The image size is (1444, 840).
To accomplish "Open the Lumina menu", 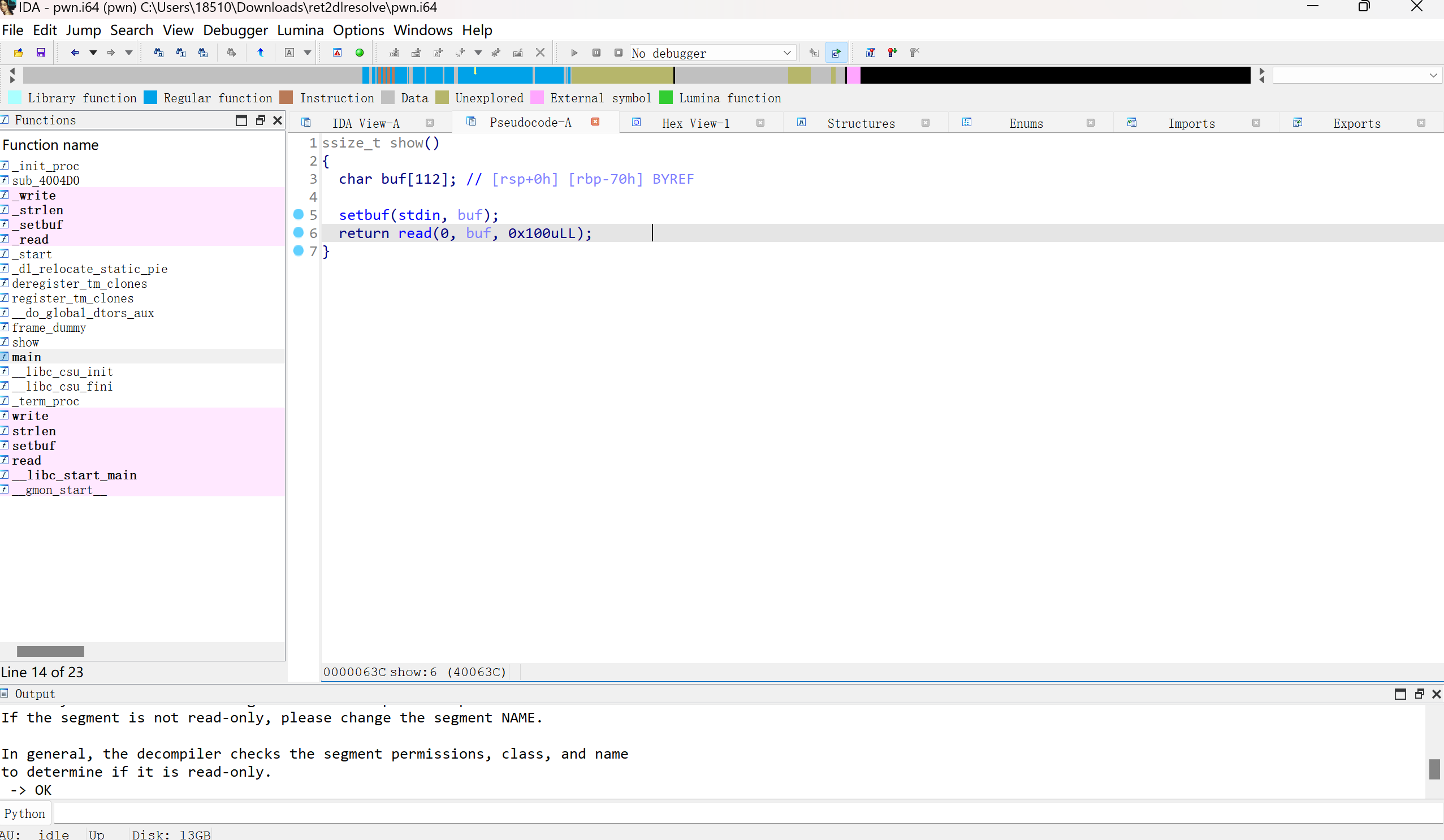I will (x=300, y=30).
